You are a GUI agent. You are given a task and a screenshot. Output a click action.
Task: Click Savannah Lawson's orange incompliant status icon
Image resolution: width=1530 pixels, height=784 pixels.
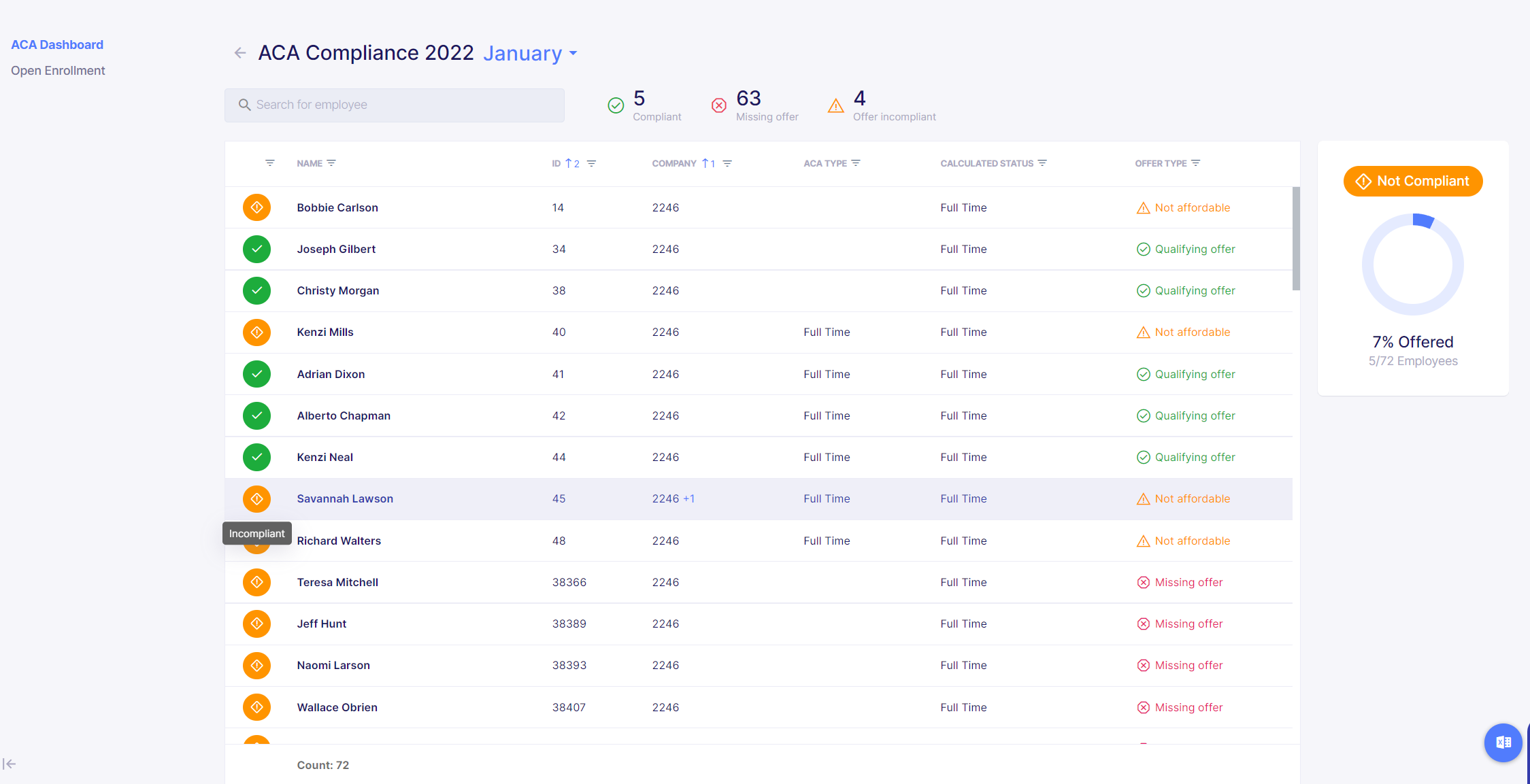[256, 498]
